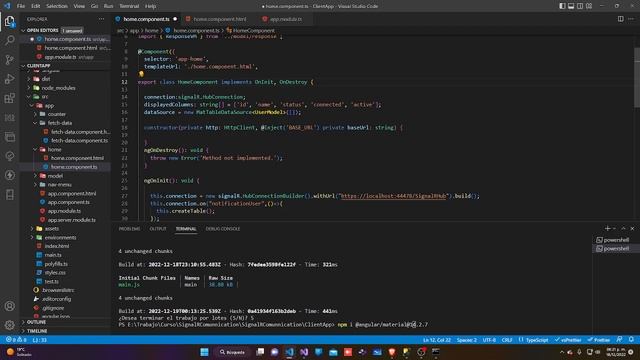Open the Manage gear in the activity bar
Screen dimensions: 640x360
[9, 325]
